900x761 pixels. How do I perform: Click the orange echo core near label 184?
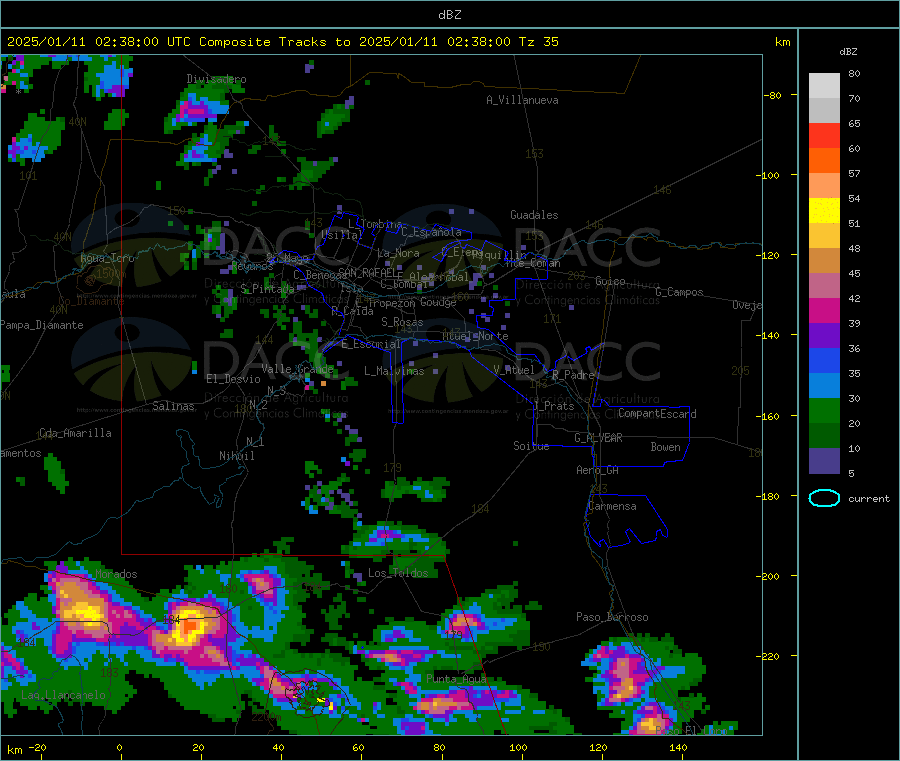tap(190, 624)
